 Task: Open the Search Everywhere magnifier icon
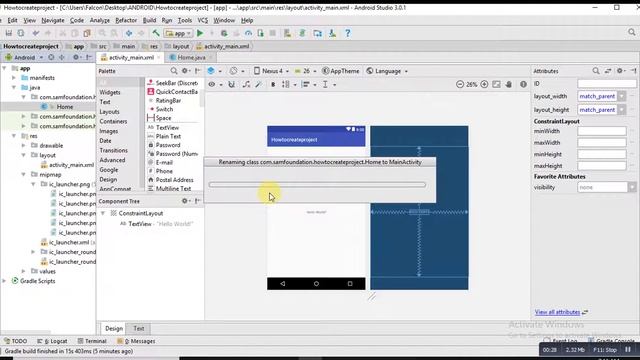(631, 32)
